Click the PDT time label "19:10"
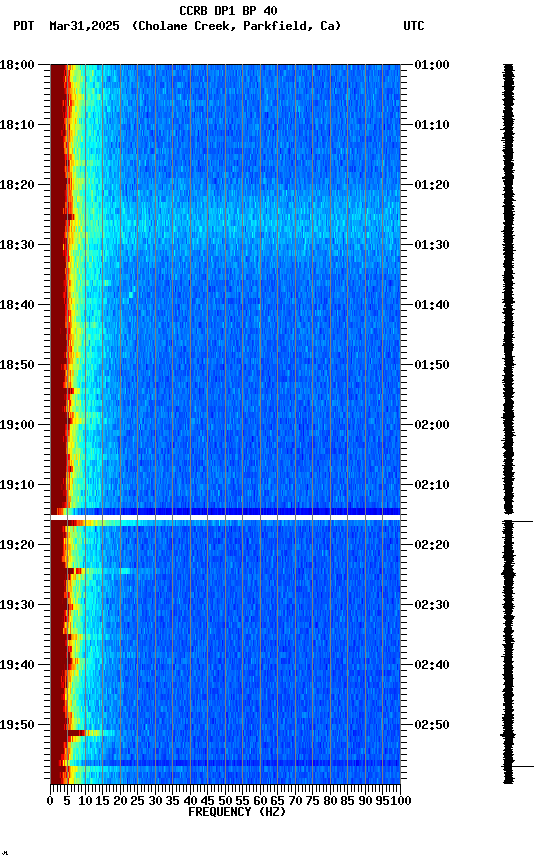 (x=17, y=485)
